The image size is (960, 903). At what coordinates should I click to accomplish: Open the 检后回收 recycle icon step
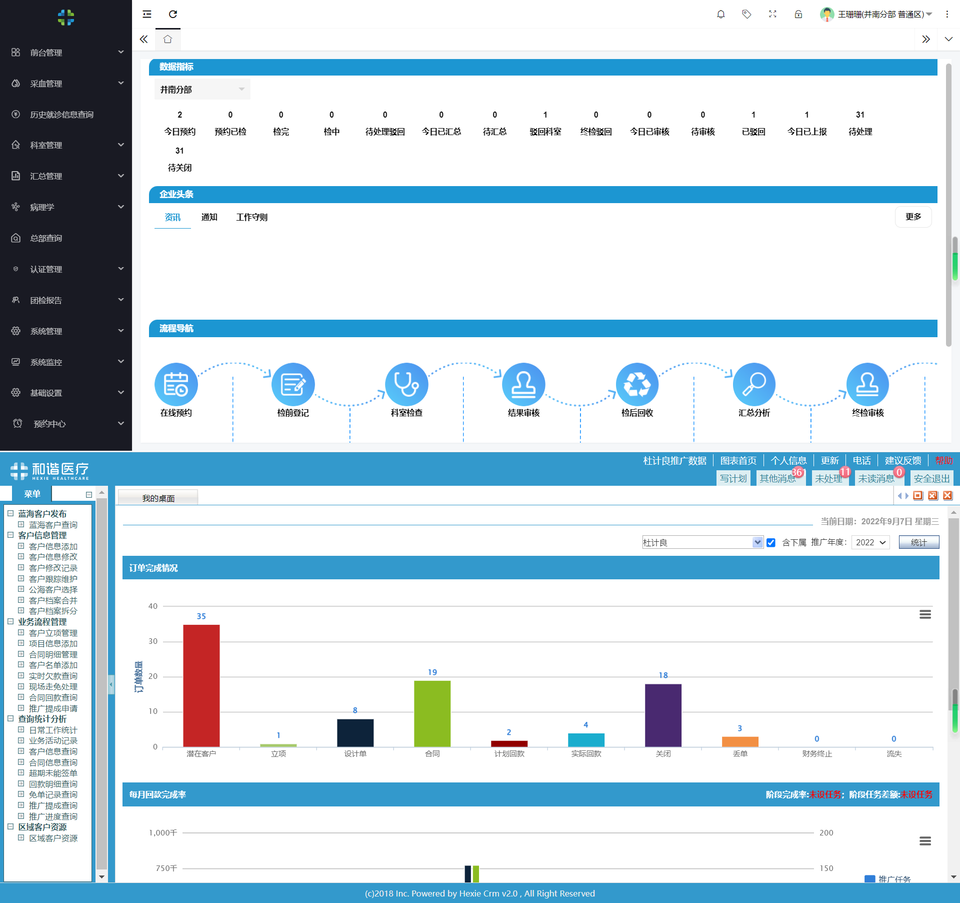tap(637, 384)
